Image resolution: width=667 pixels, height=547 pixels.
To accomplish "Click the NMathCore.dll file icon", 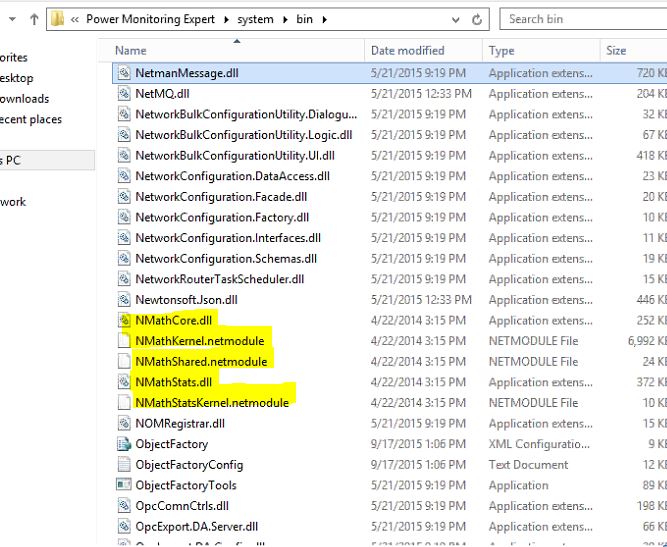I will 124,320.
